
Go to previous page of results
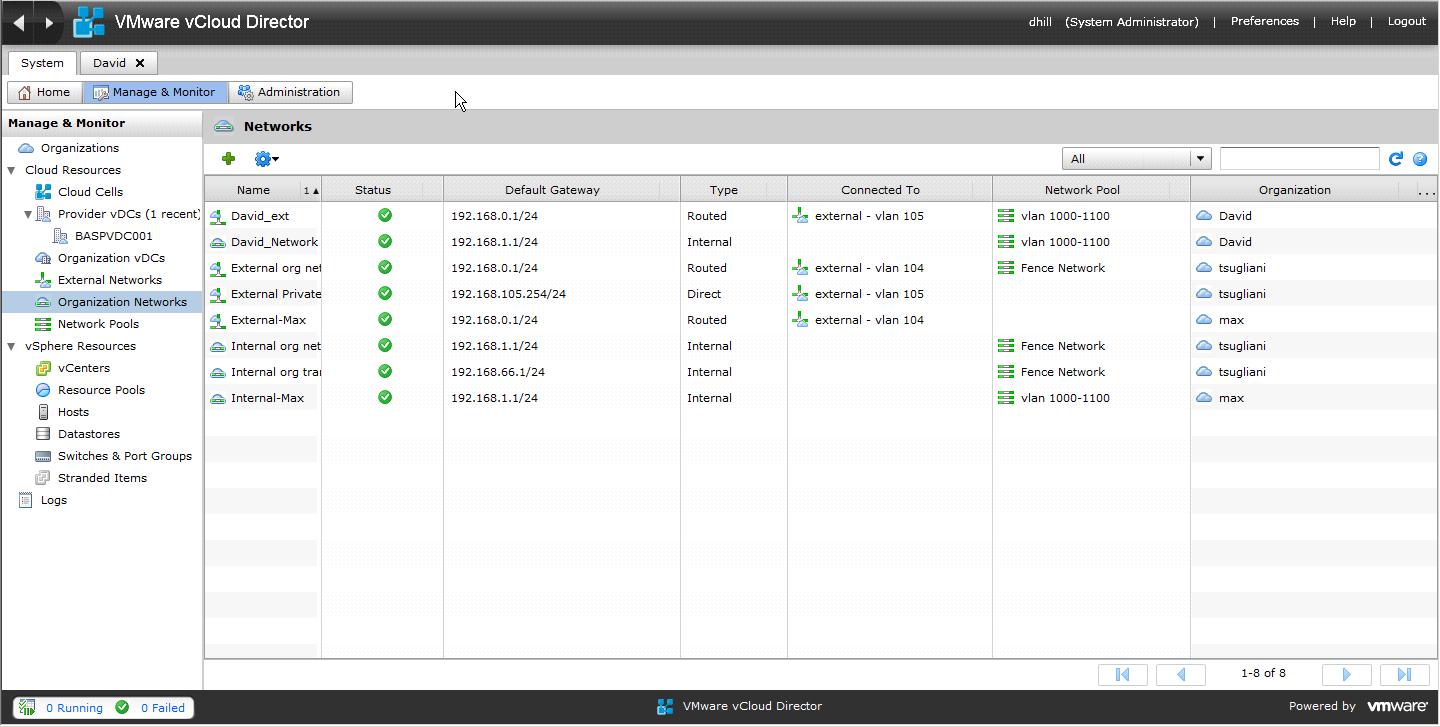click(1181, 674)
